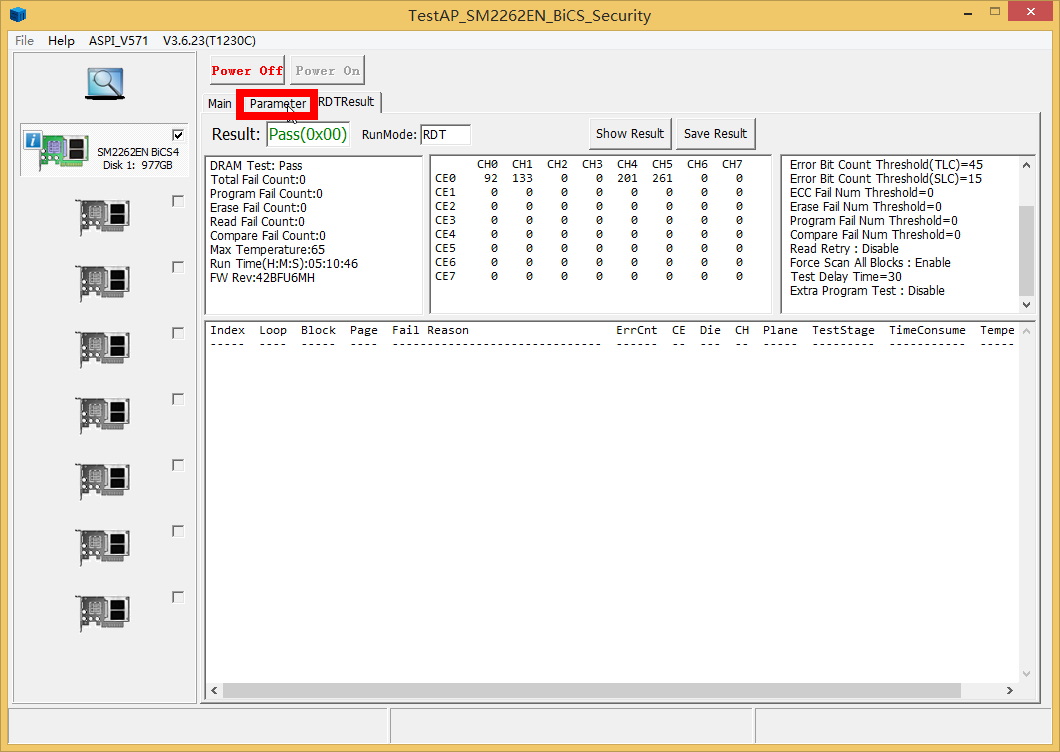The image size is (1060, 752).
Task: Click the fourth empty SSD slot icon
Action: click(x=104, y=415)
